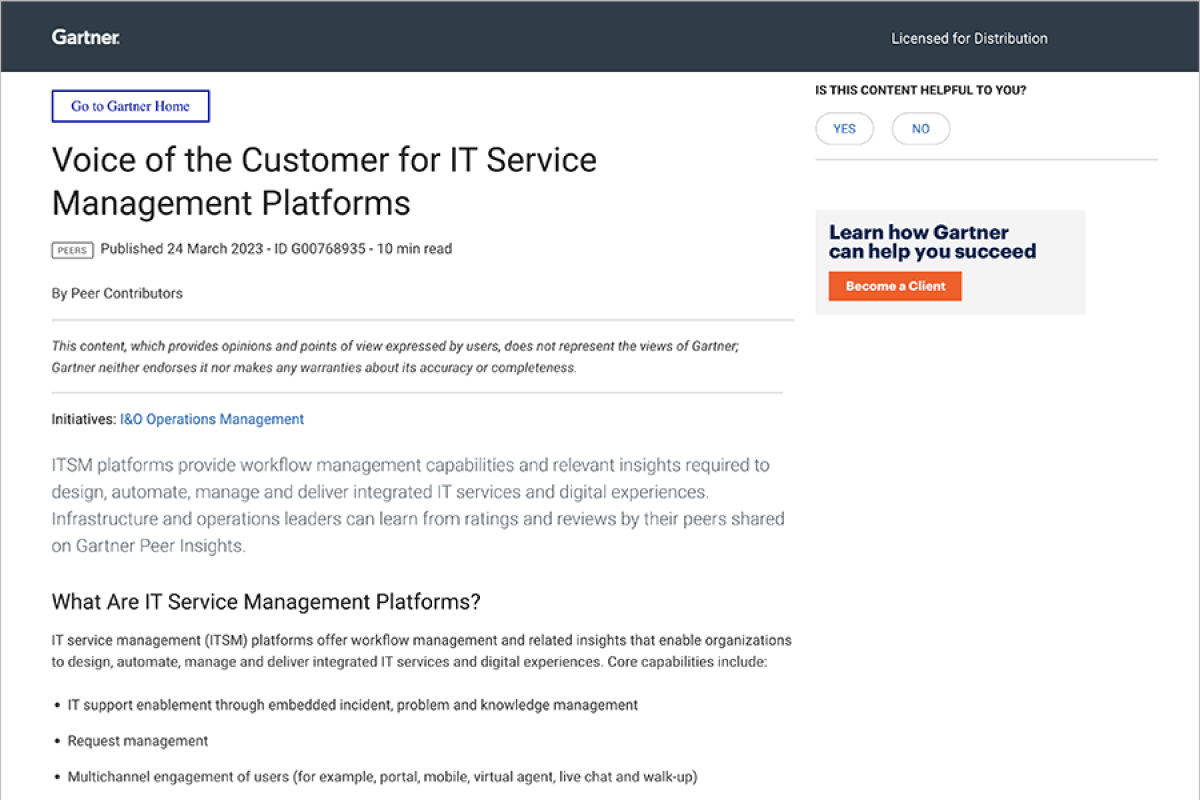
Task: Click the Request management bullet
Action: tap(138, 741)
